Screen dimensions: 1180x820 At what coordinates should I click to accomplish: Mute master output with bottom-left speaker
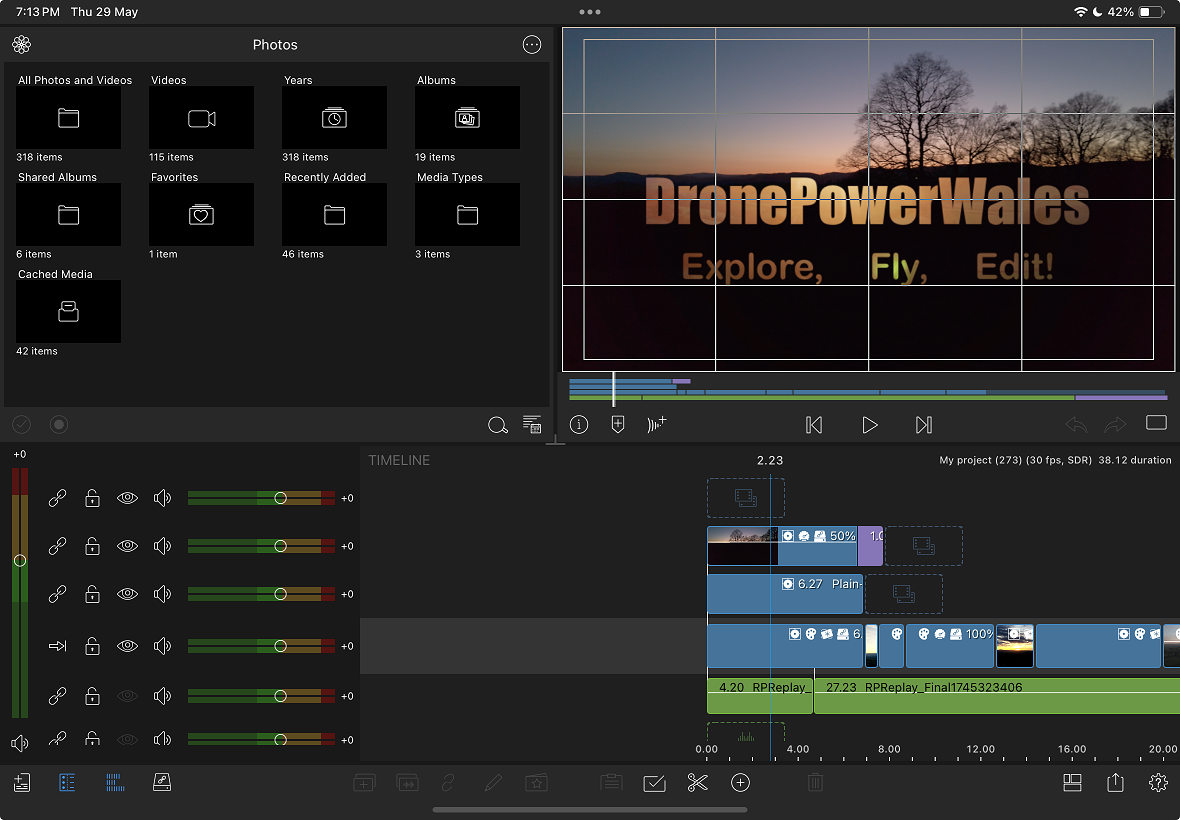(x=20, y=744)
